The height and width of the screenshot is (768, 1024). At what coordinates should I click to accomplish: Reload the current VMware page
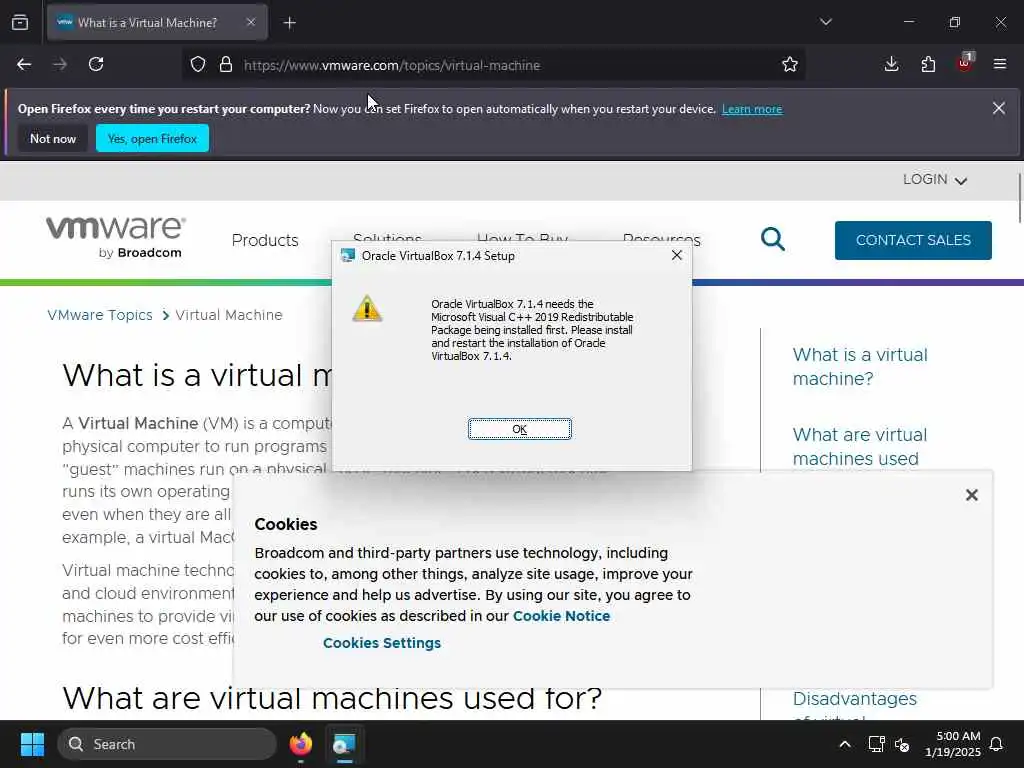pos(96,64)
